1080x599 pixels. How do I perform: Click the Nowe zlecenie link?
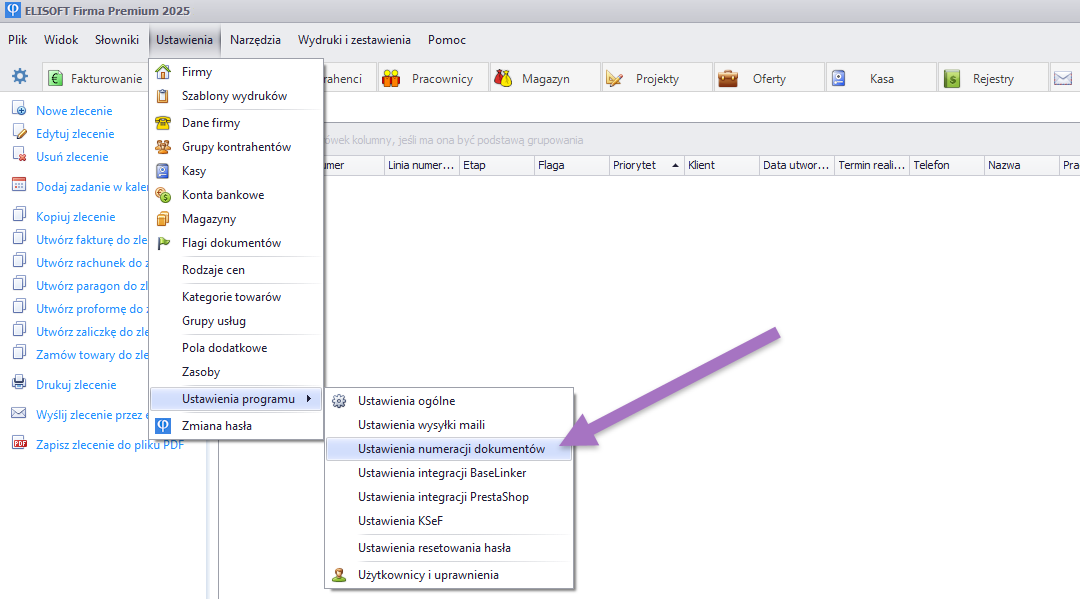point(74,111)
